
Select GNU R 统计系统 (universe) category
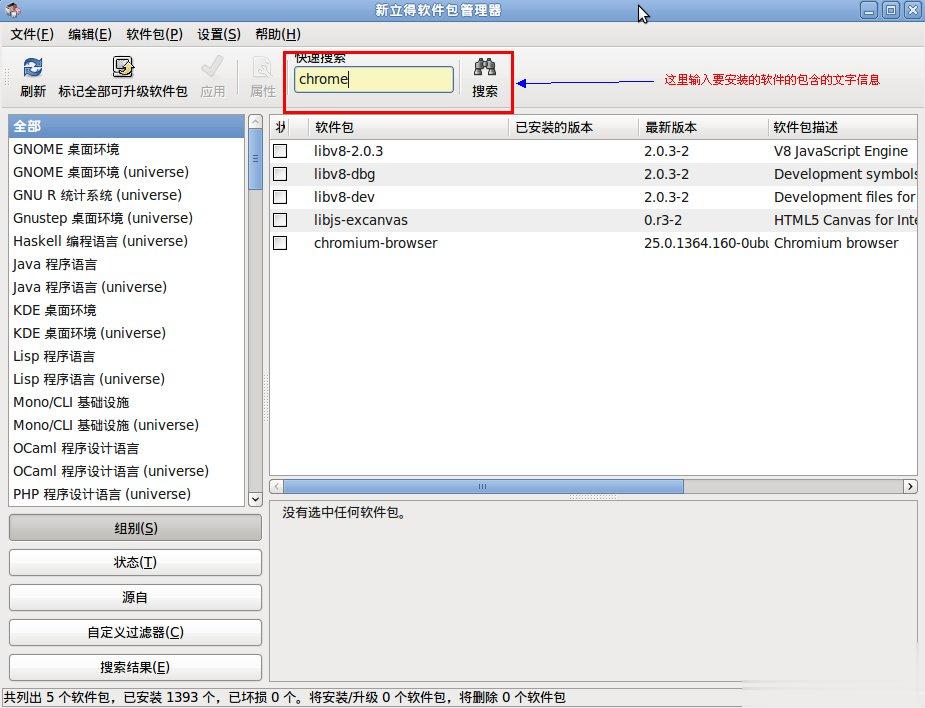coord(126,195)
